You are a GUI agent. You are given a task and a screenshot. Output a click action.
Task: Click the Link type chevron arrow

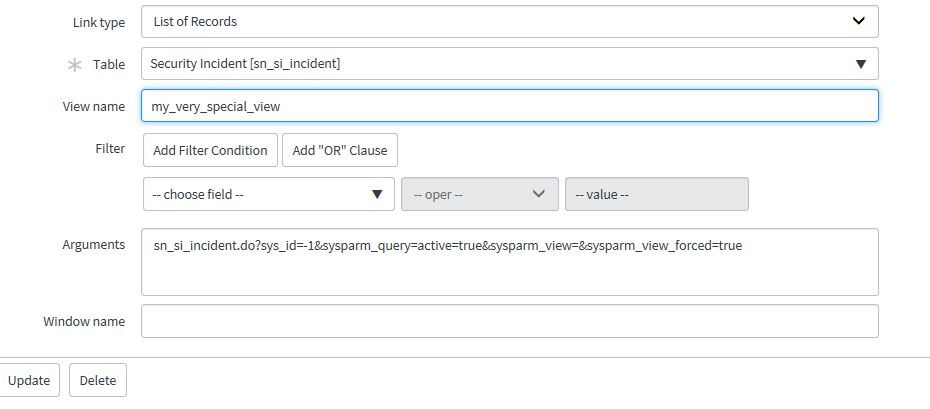(x=858, y=21)
